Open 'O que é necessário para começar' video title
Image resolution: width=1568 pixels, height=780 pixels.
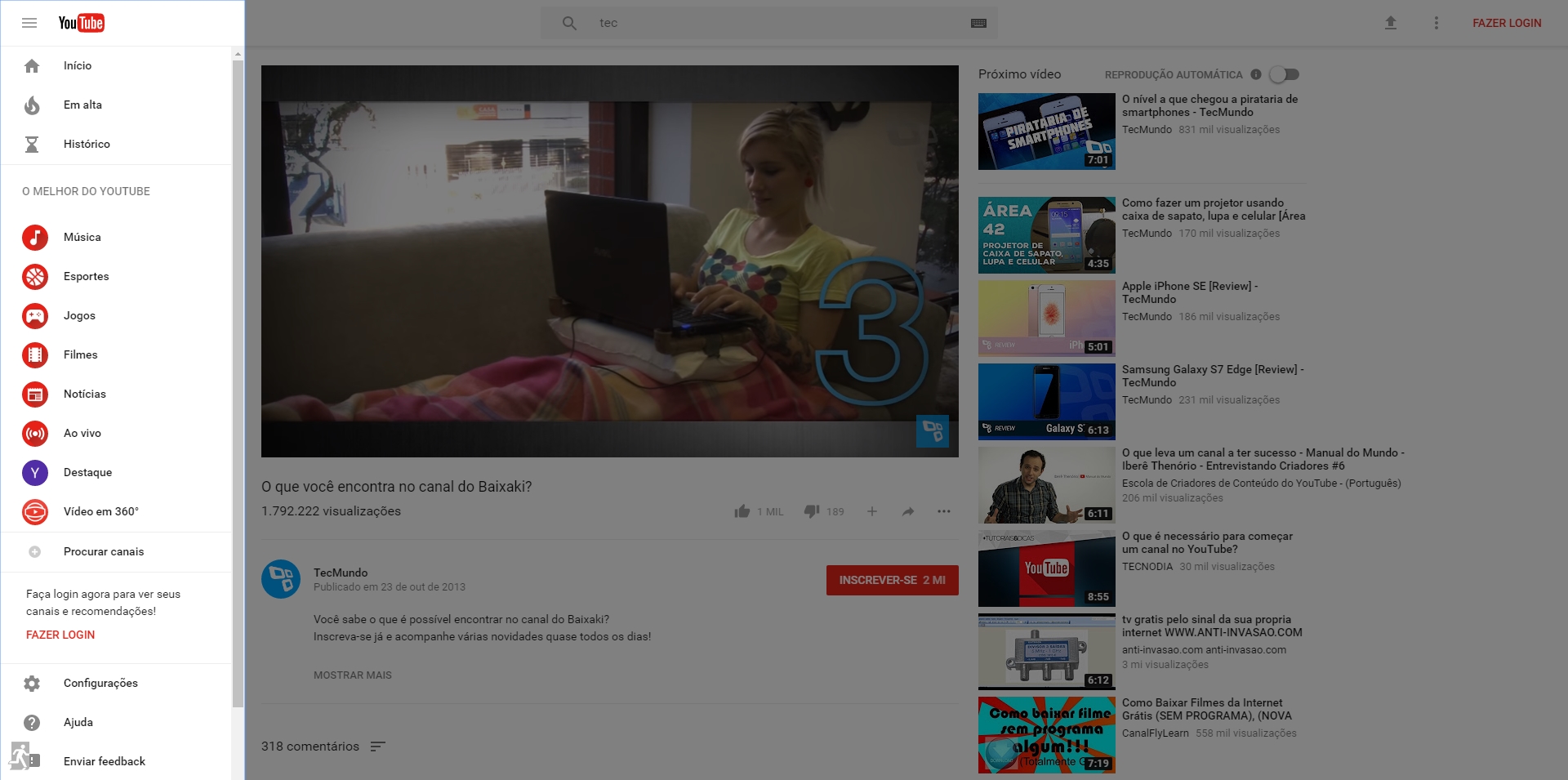[1207, 542]
